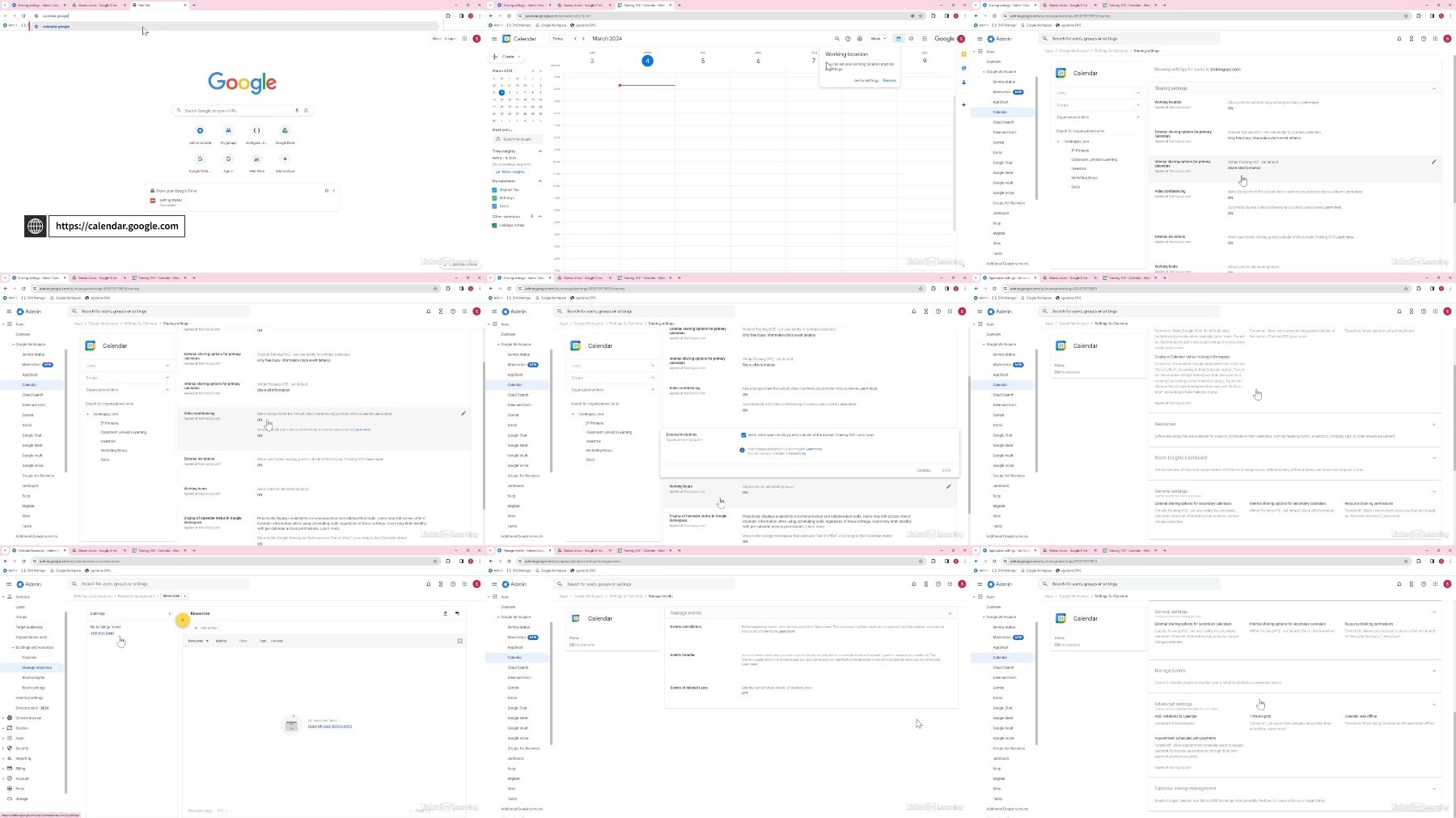This screenshot has width=1456, height=818.
Task: Click Add a filter on Resources table
Action: [205, 628]
